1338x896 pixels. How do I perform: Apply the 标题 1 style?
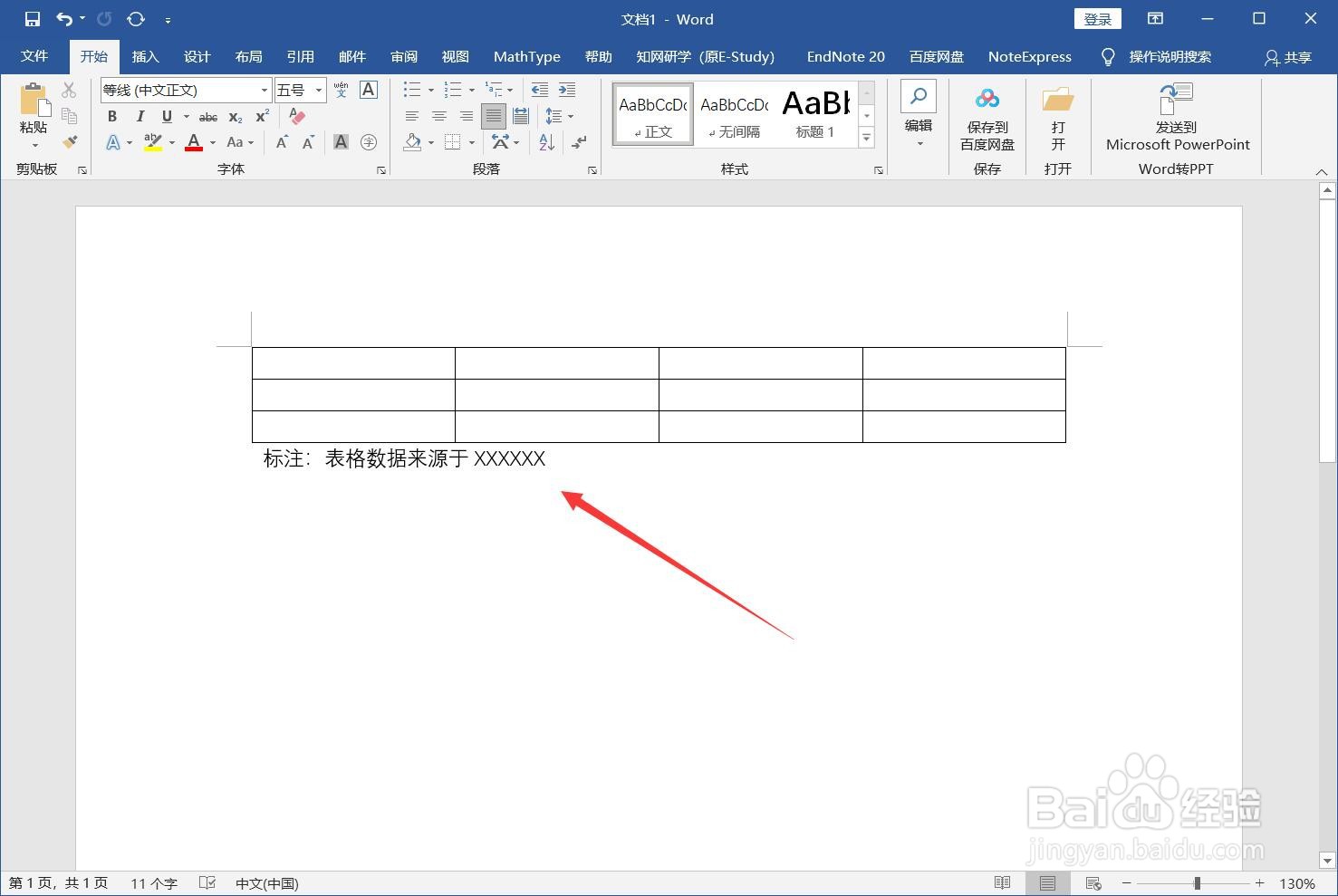tap(814, 114)
